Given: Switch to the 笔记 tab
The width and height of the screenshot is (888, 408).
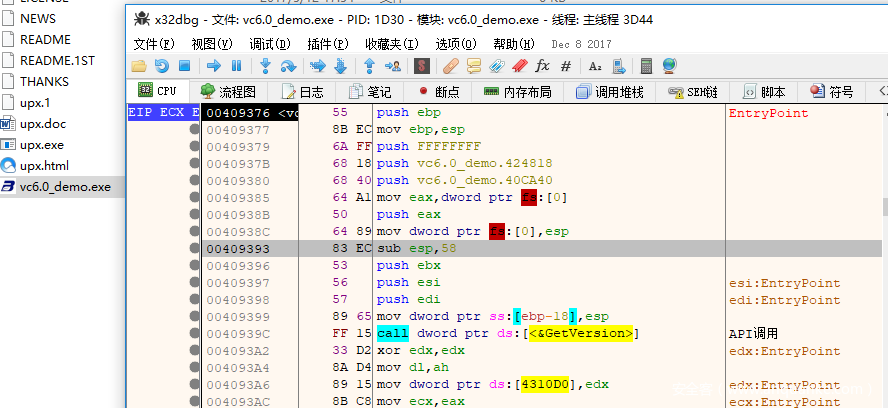Looking at the screenshot, I should pyautogui.click(x=370, y=92).
